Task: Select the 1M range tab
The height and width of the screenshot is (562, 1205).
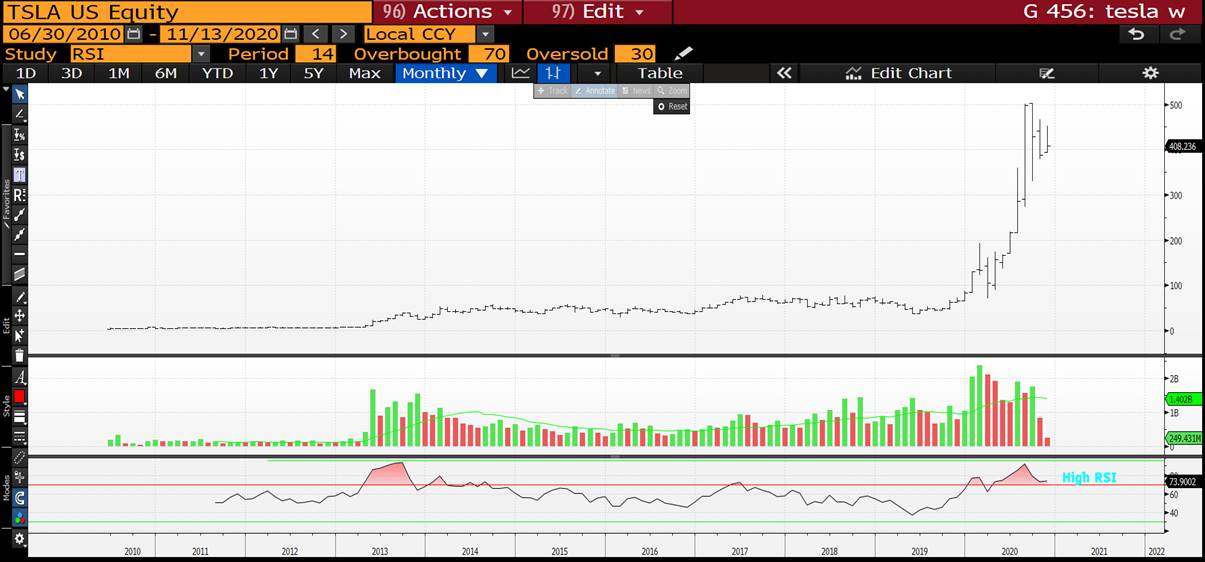Action: [x=118, y=73]
